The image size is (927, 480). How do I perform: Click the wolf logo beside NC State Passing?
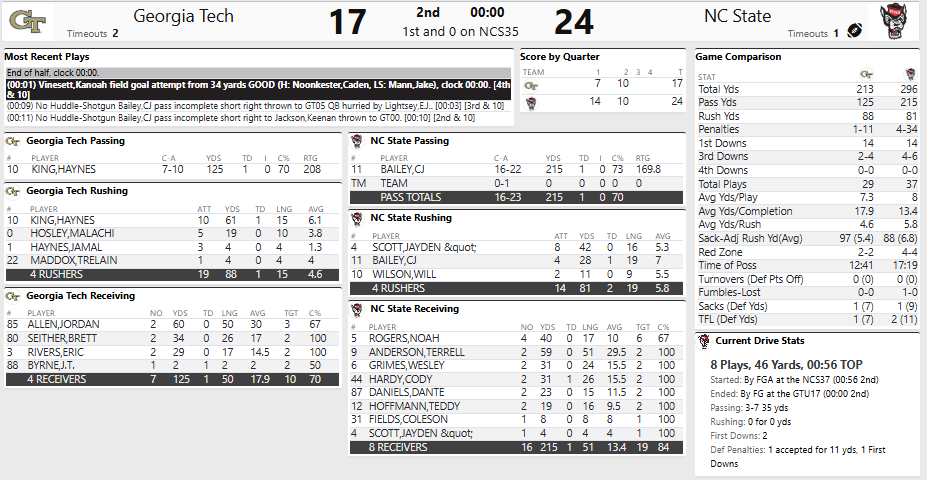point(358,141)
